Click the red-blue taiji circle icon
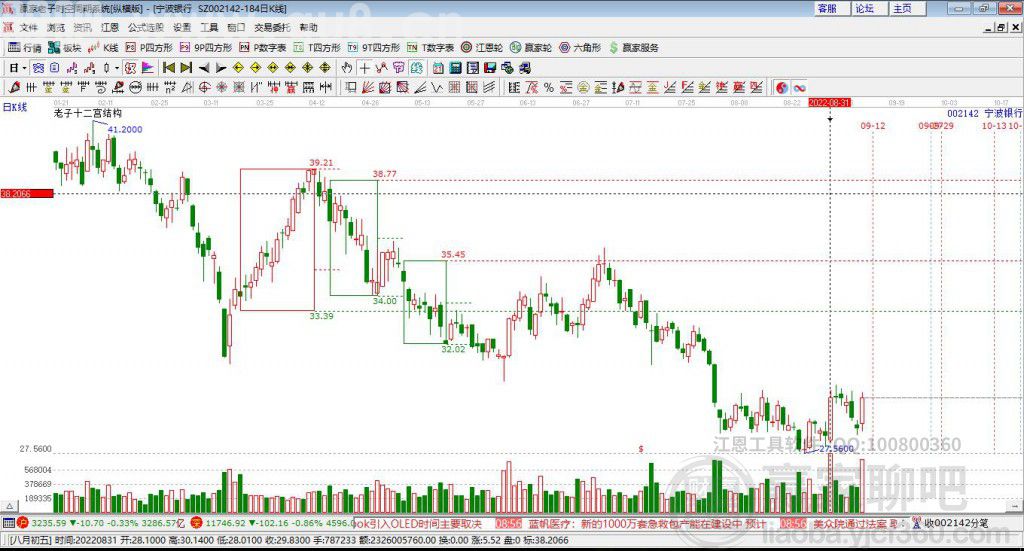 782,87
